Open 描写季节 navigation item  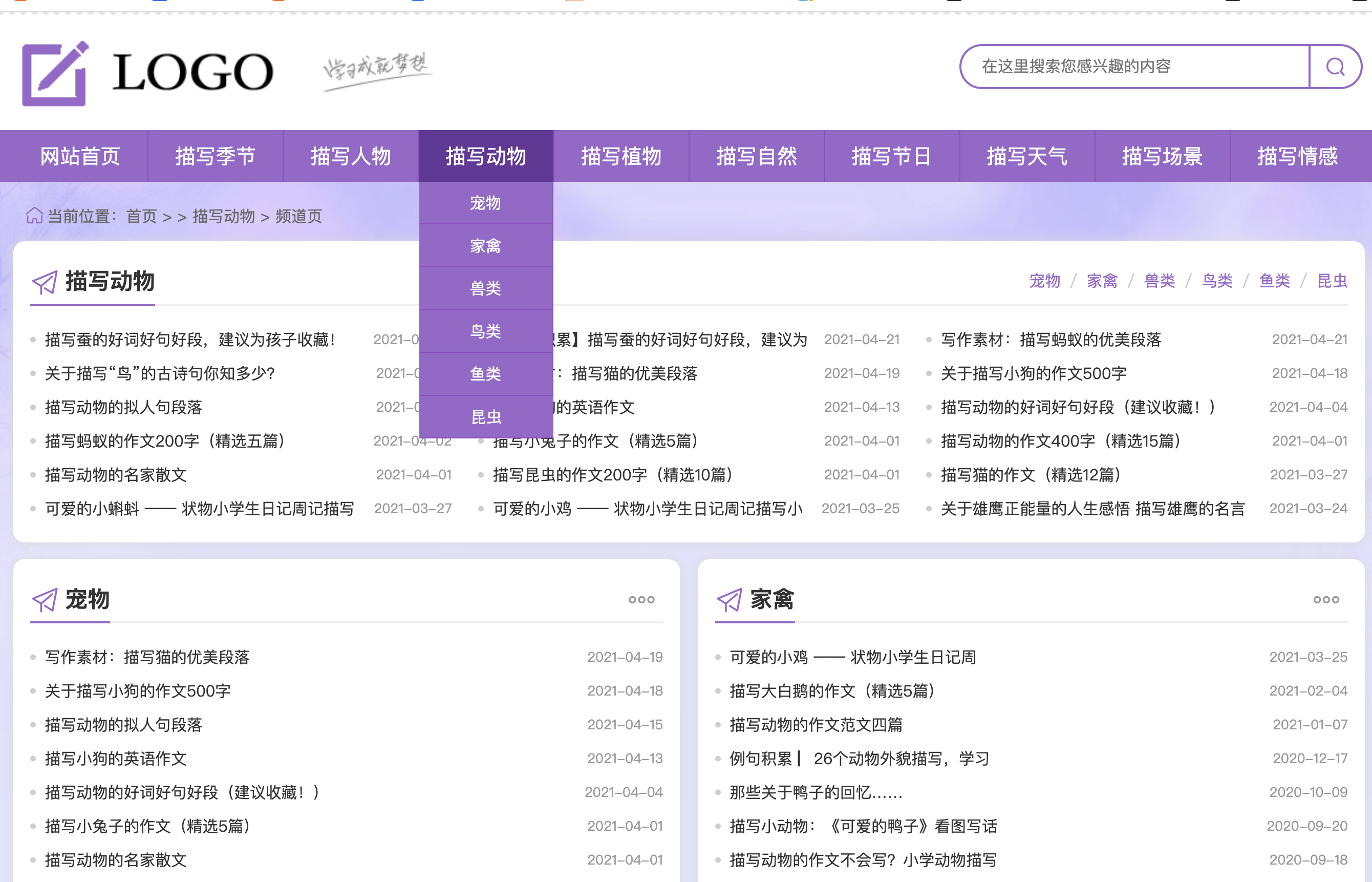[x=215, y=156]
